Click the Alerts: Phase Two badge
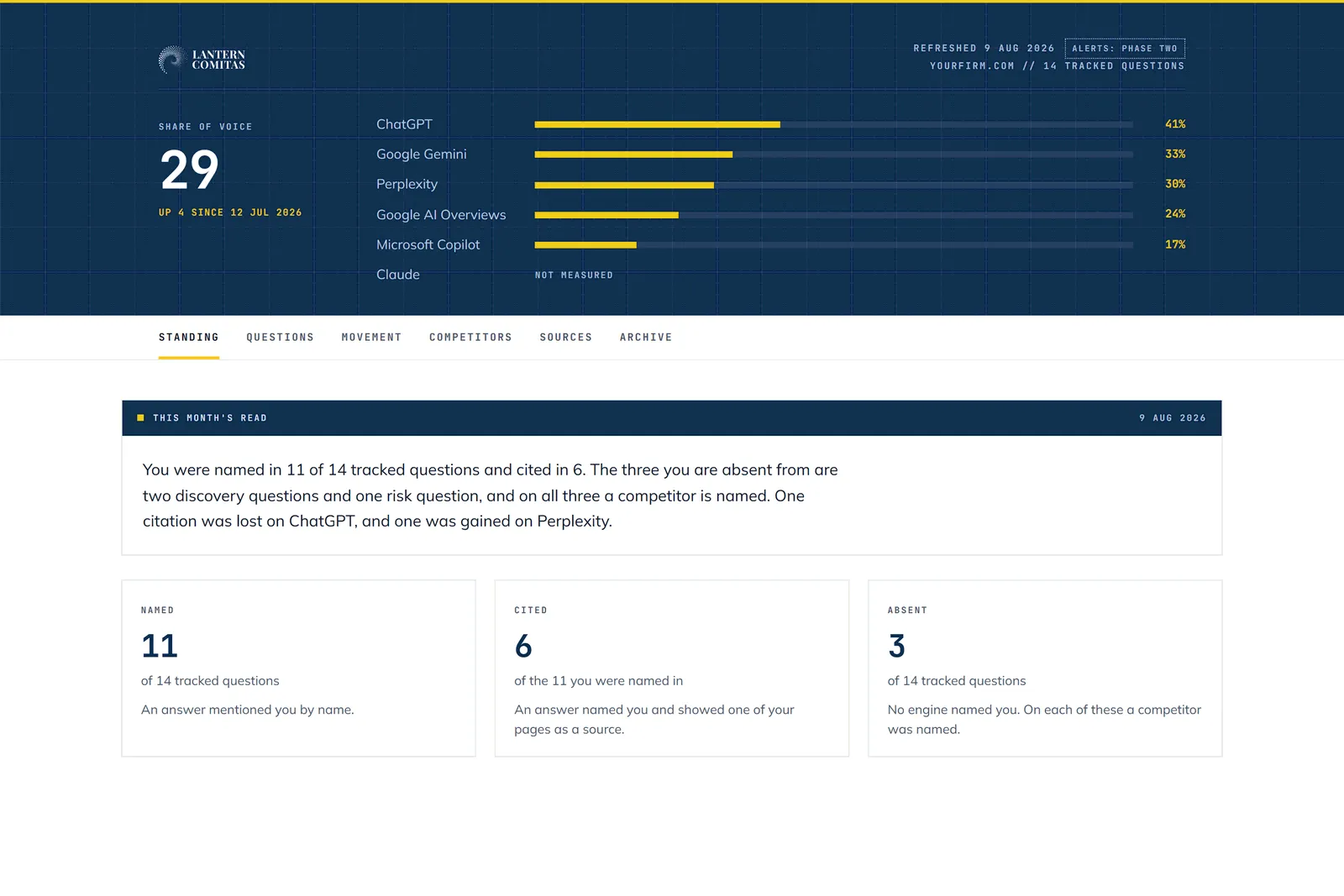 click(1125, 49)
